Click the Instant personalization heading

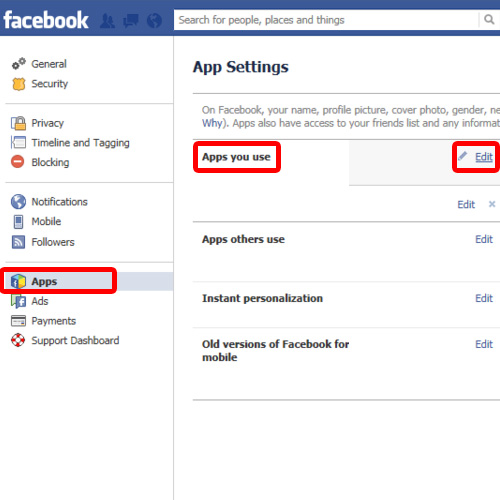pos(262,298)
